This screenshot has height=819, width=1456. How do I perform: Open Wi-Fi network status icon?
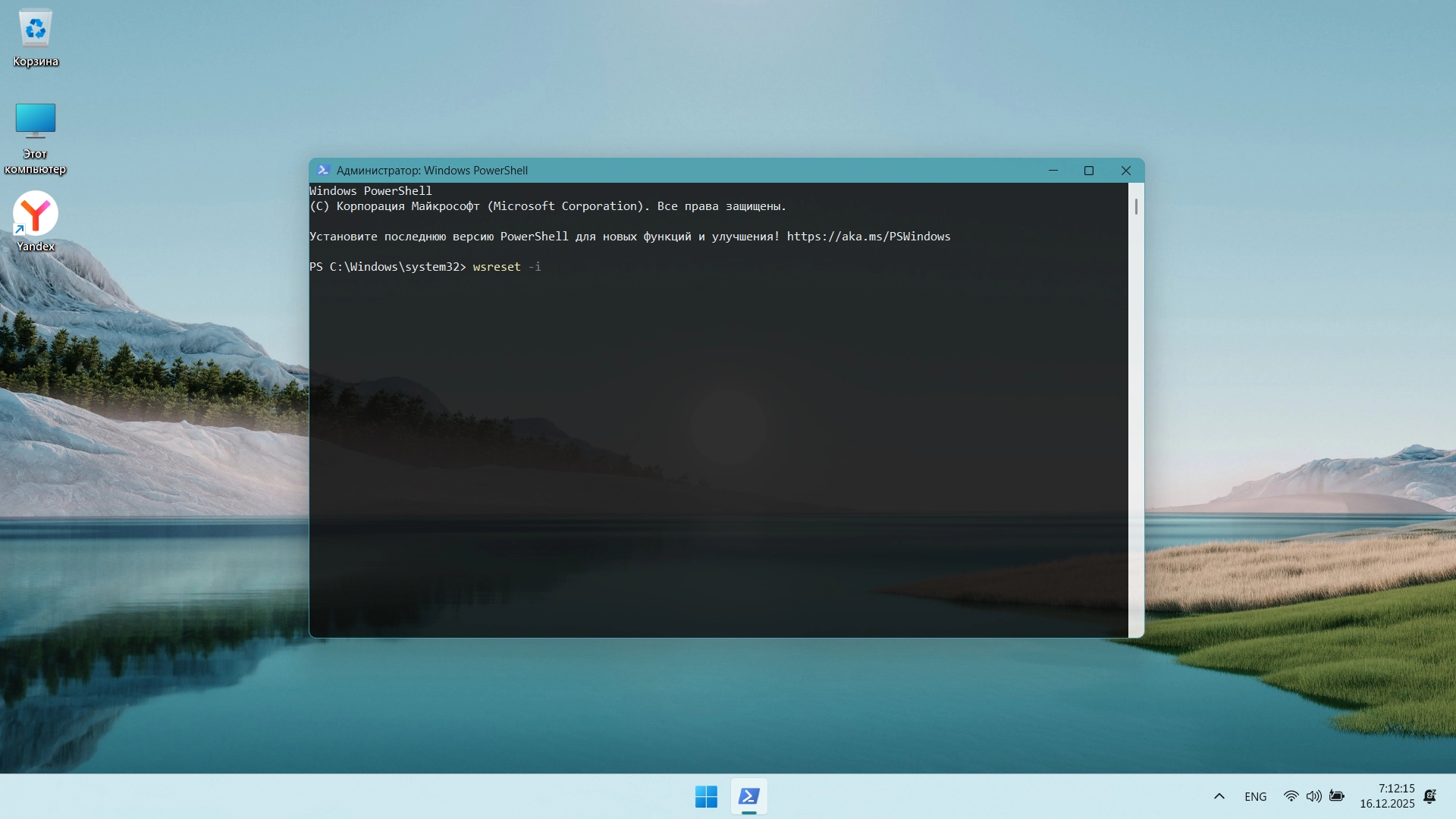click(1291, 796)
